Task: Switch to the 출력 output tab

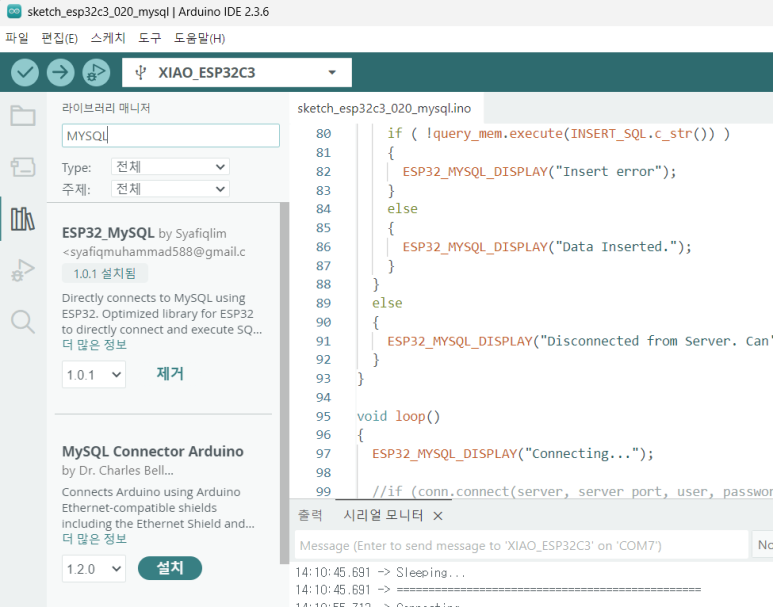Action: pyautogui.click(x=310, y=516)
